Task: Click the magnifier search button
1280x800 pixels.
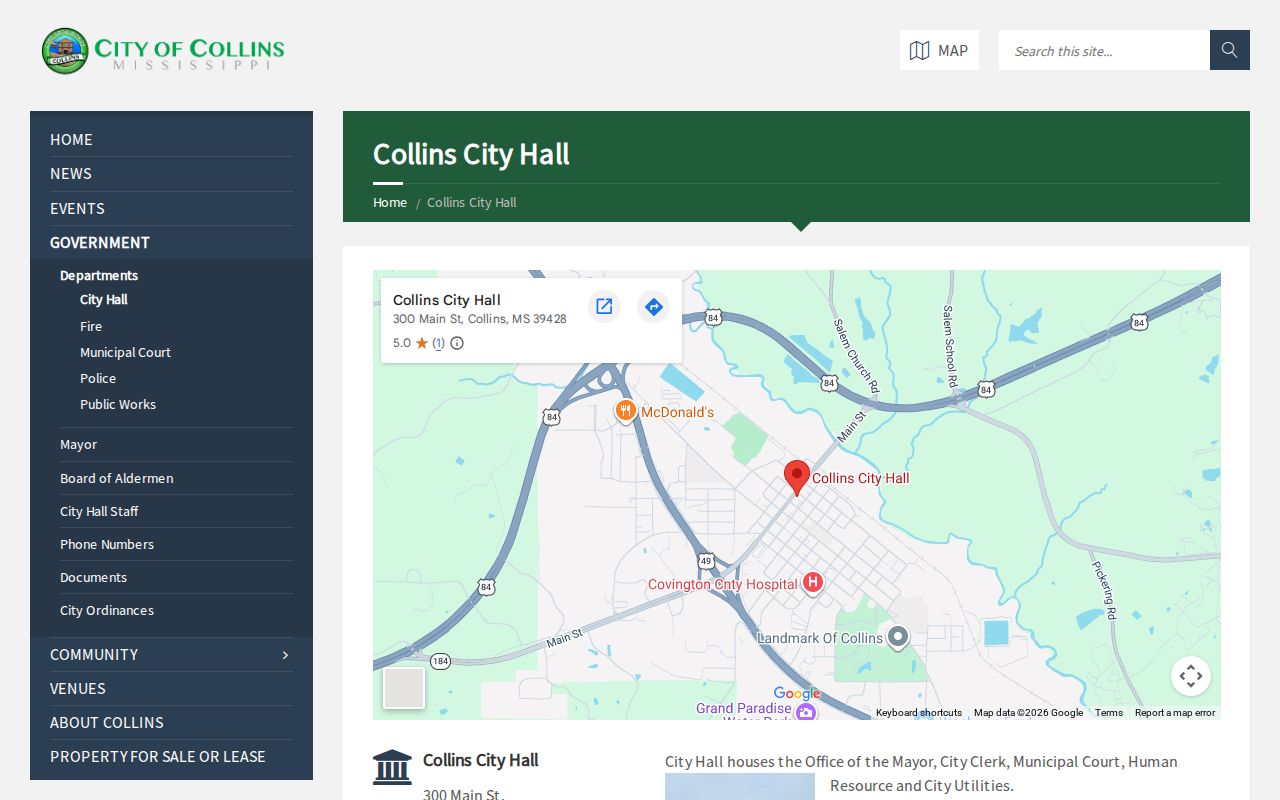Action: coord(1230,50)
